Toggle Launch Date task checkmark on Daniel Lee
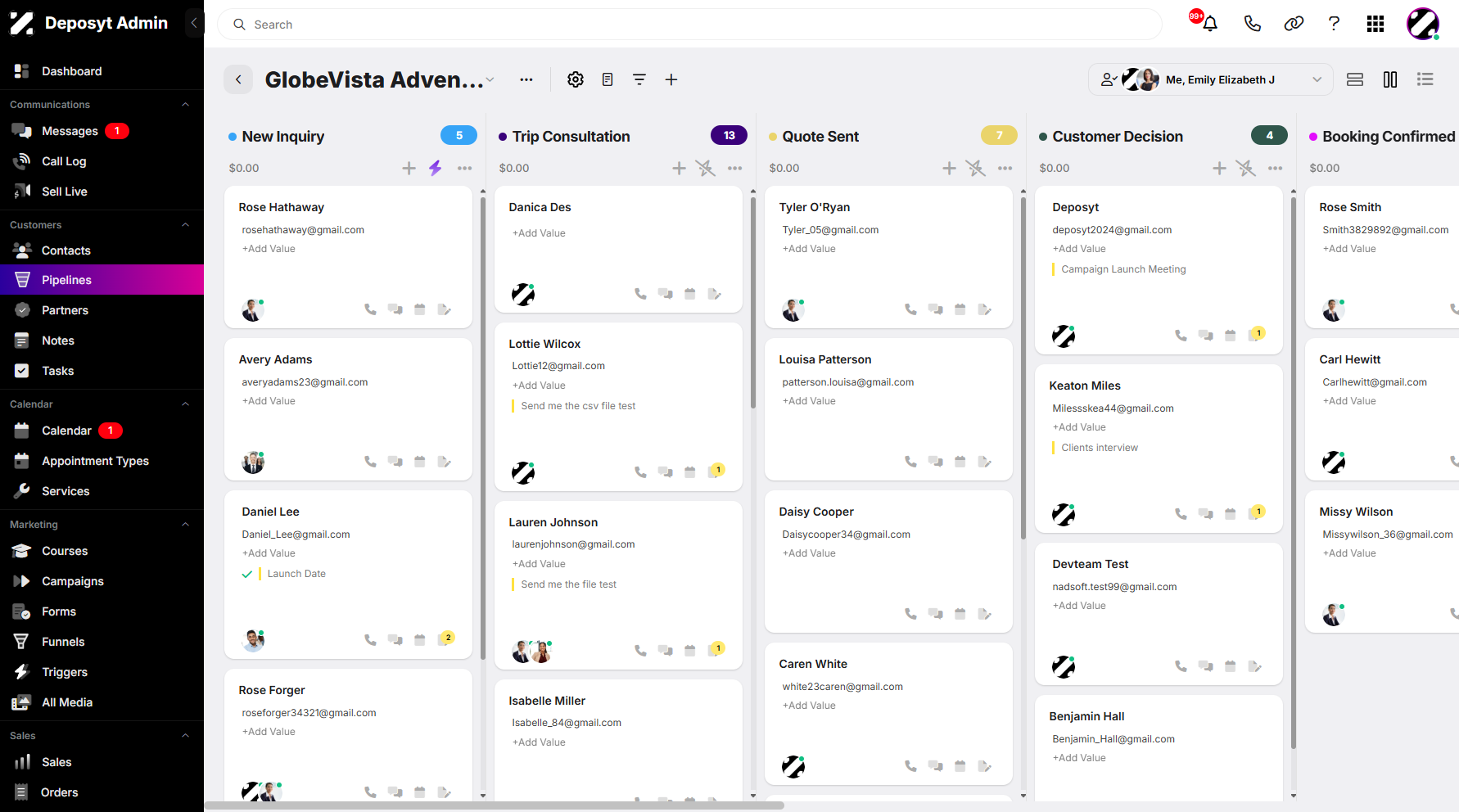This screenshot has width=1459, height=812. 246,574
